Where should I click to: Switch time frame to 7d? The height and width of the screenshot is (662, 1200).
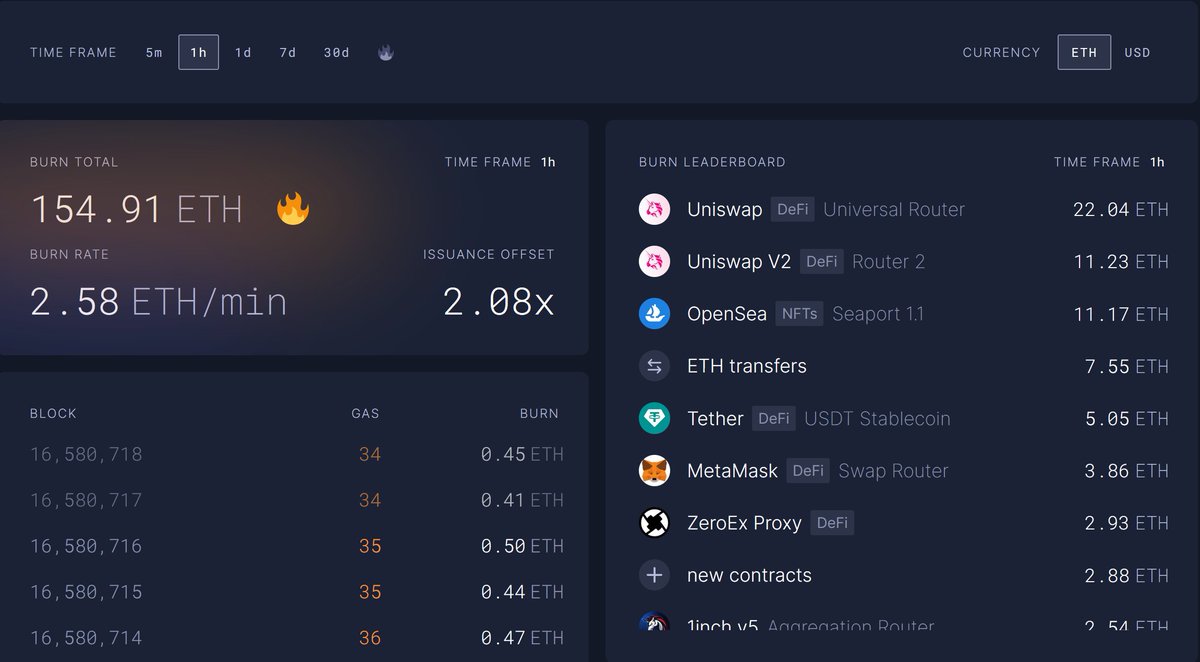pos(288,52)
